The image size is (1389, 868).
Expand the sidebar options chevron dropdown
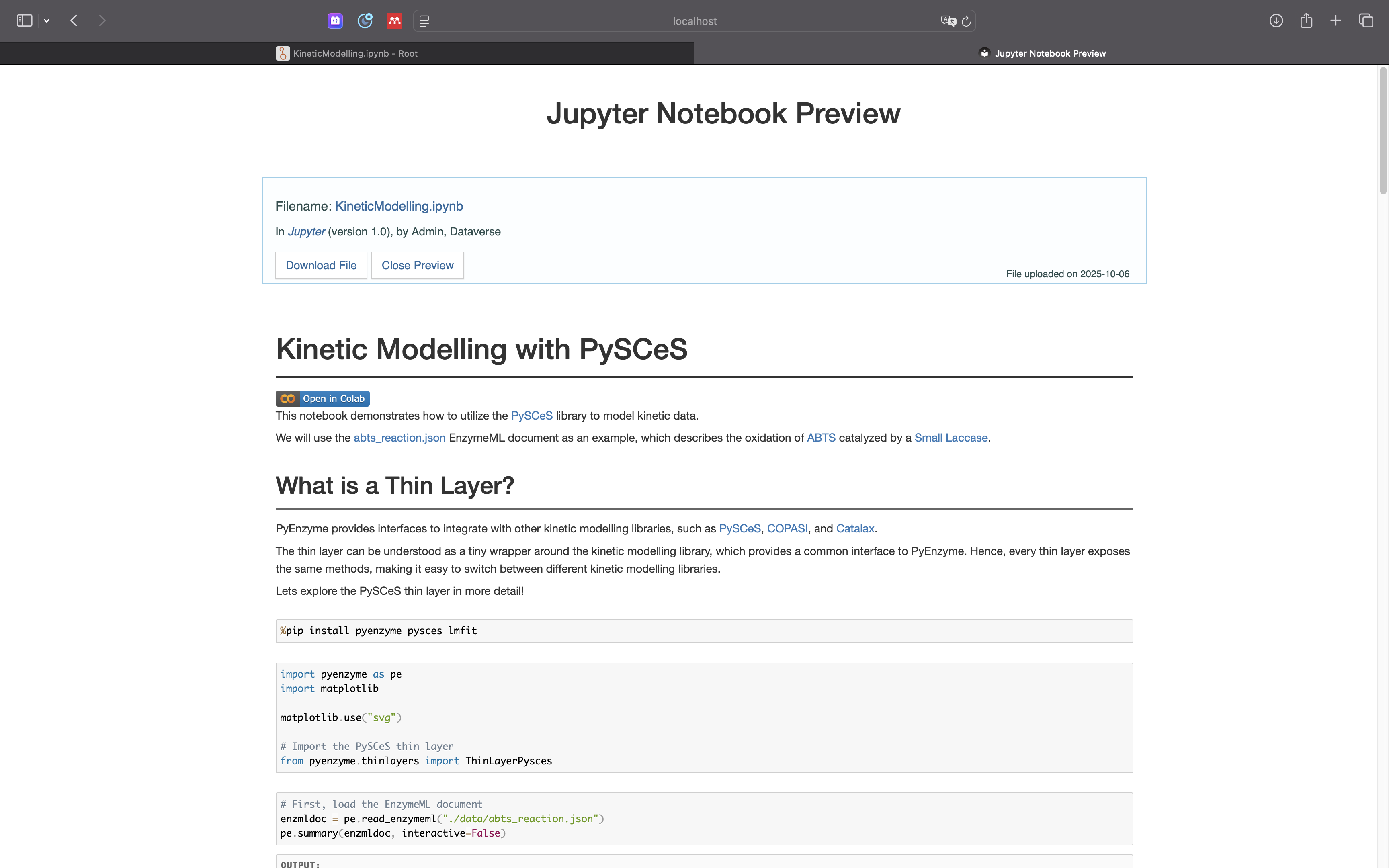(47, 20)
